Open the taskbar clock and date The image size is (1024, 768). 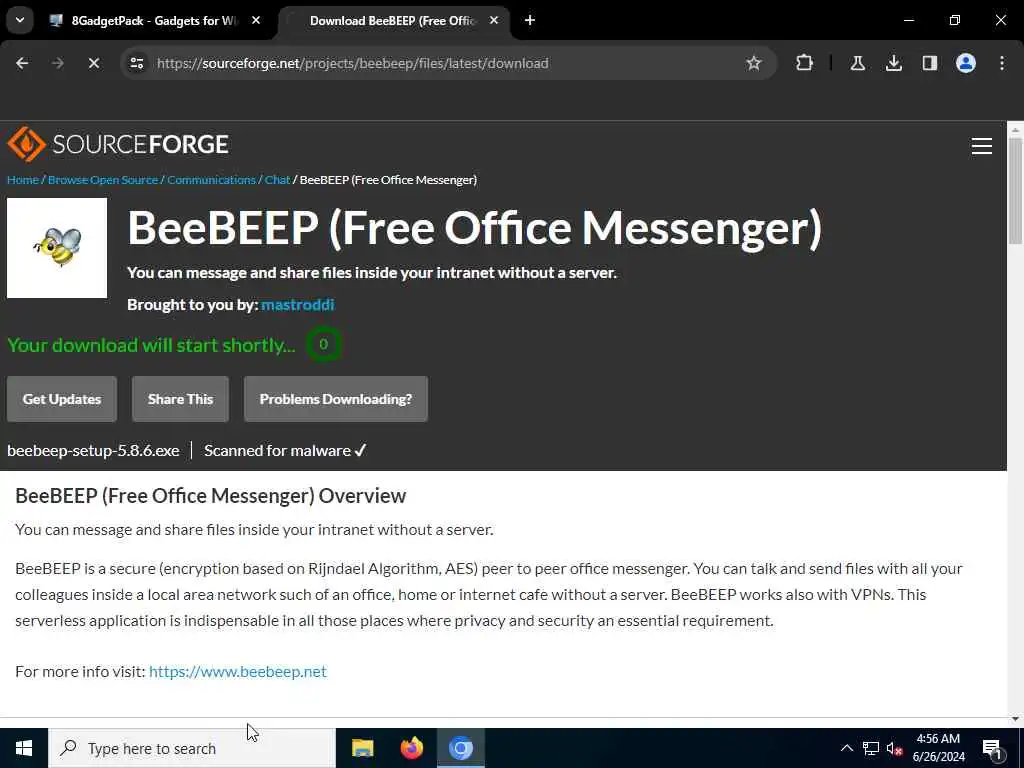coord(938,748)
